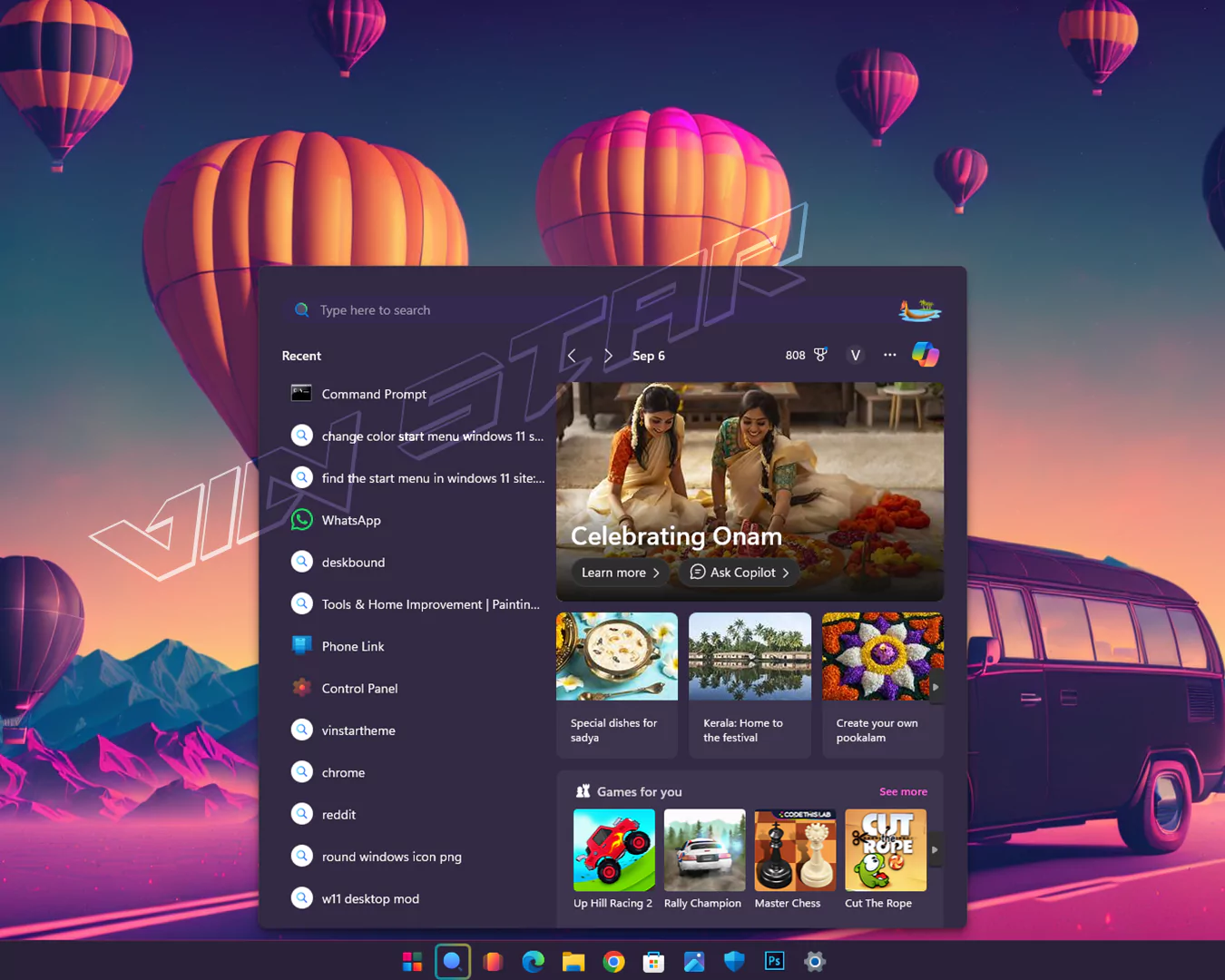Open the blue shield security app in taskbar
The height and width of the screenshot is (980, 1225).
[x=734, y=961]
